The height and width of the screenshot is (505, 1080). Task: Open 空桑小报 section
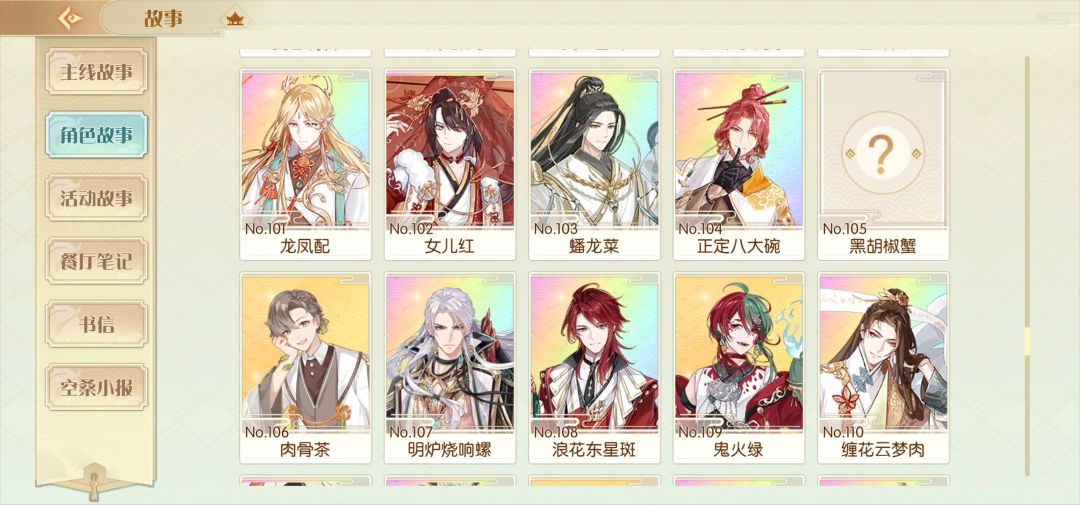[96, 387]
